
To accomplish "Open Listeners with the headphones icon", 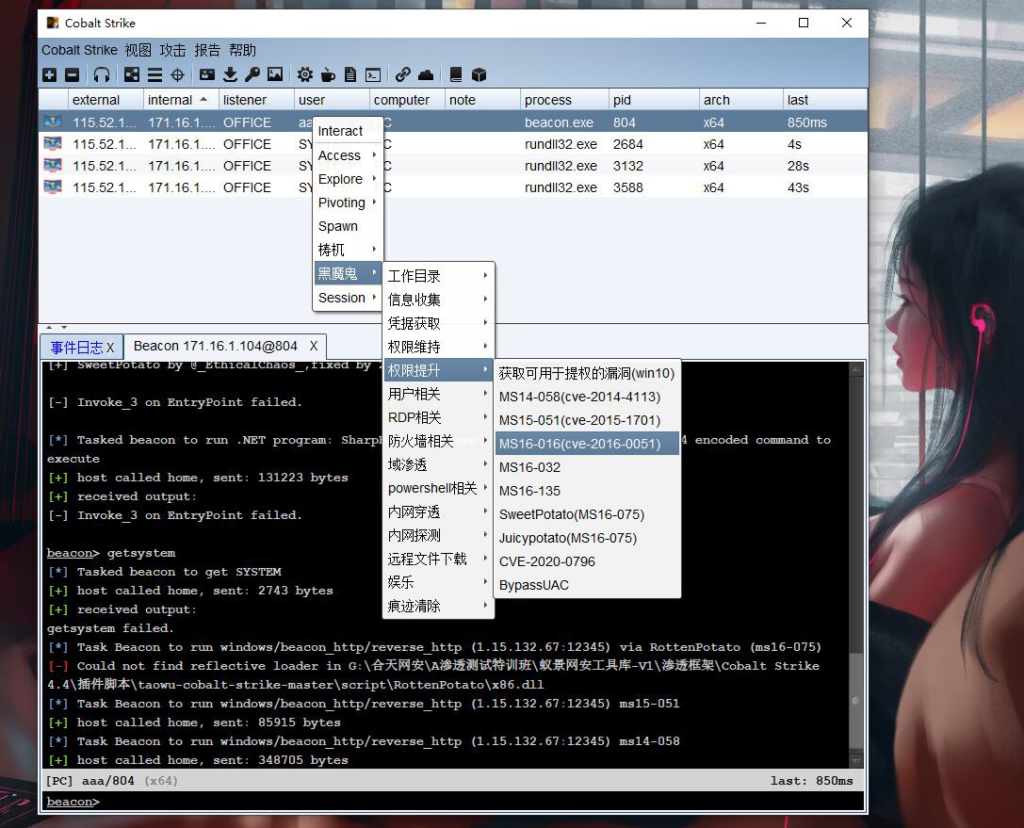I will point(101,74).
